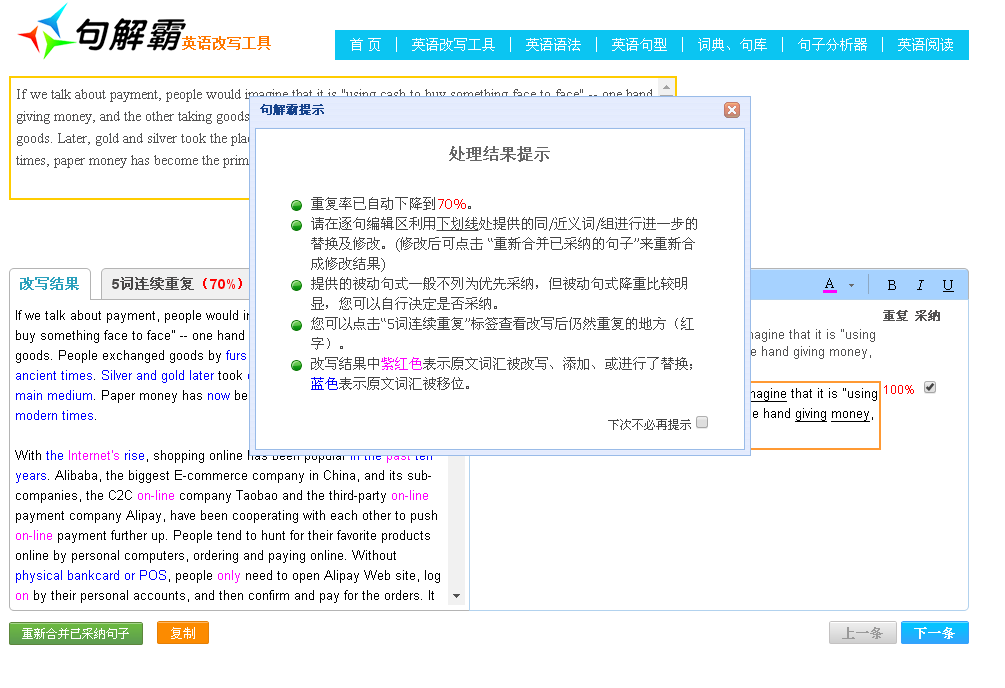This screenshot has height=688, width=1005.
Task: Open the font color dropdown arrow
Action: (851, 285)
